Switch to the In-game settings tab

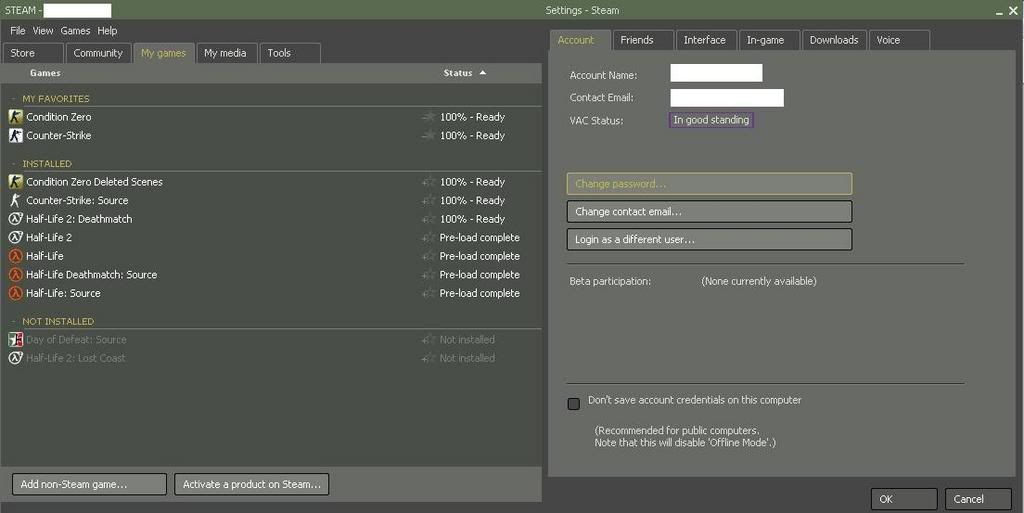click(x=765, y=40)
